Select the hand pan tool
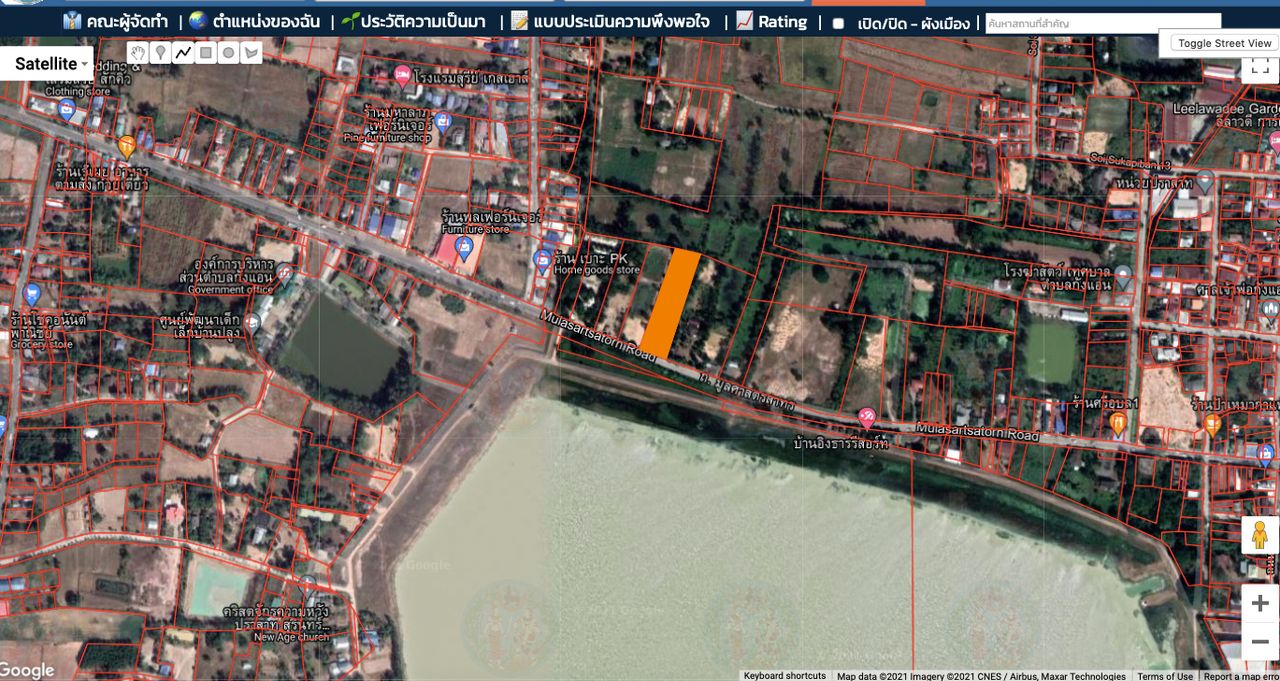Viewport: 1280px width, 681px height. tap(137, 53)
